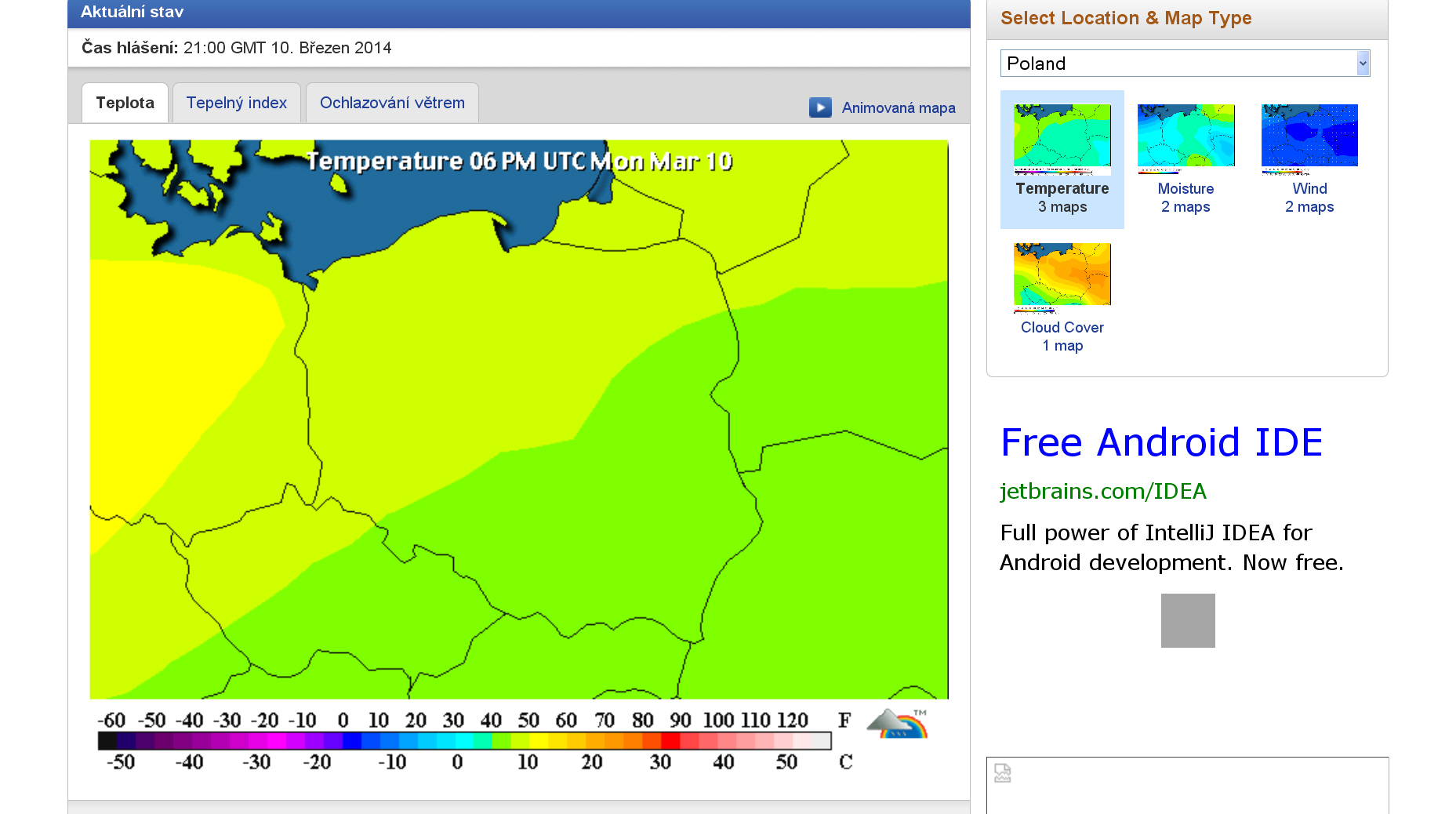Click the dropdown arrow of location selector
This screenshot has height=814, width=1456.
(x=1363, y=64)
